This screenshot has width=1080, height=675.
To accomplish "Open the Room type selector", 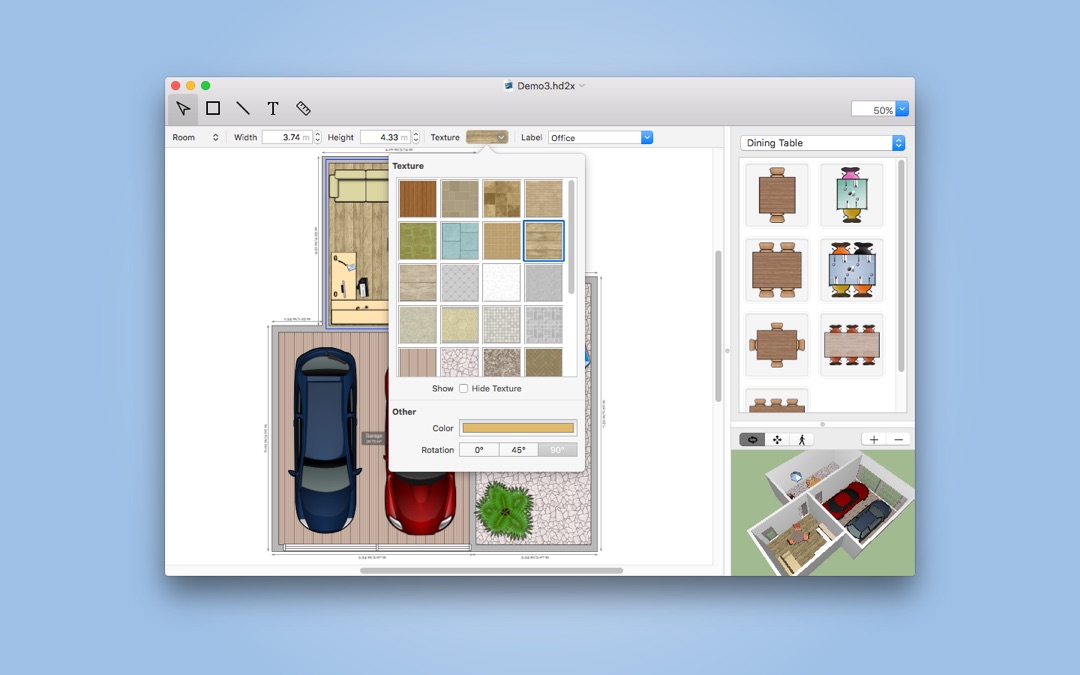I will (x=196, y=138).
